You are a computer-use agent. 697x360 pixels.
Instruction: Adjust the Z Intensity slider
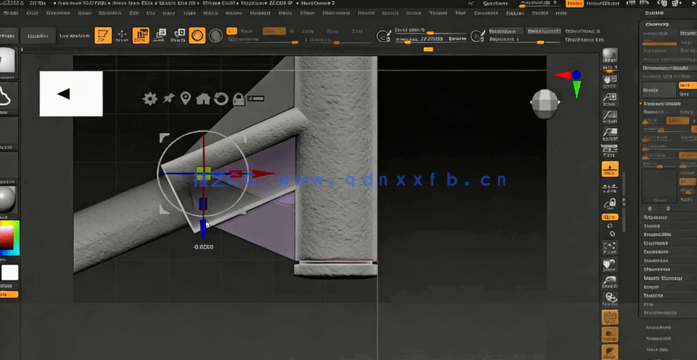tap(337, 41)
